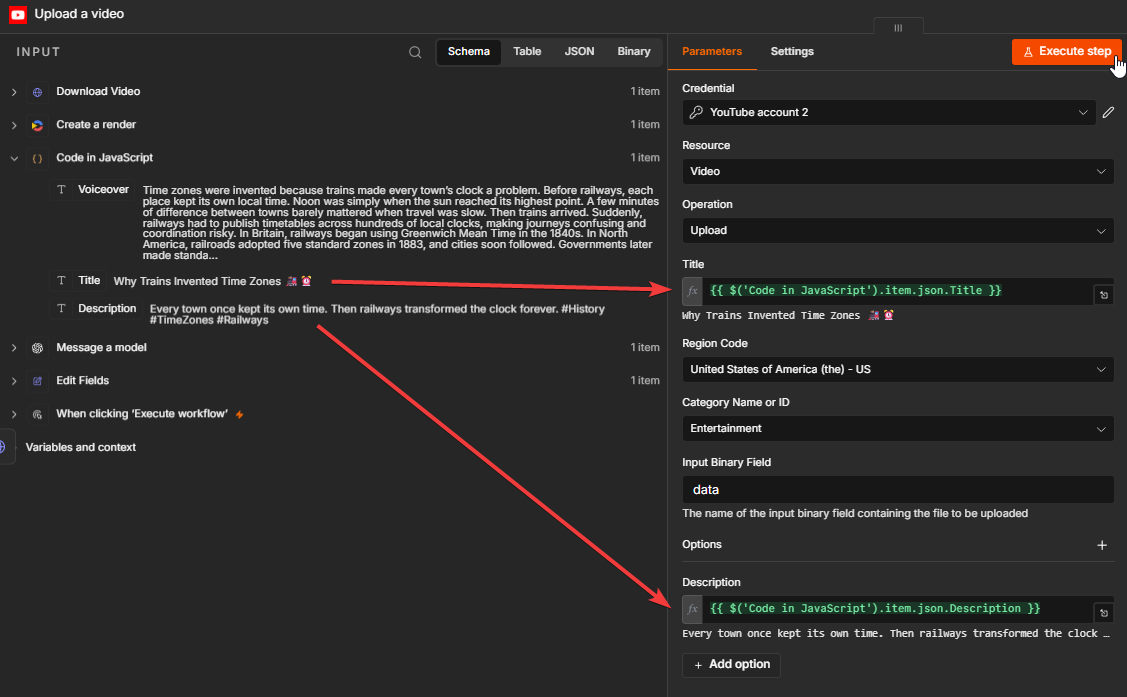Click the '1 item' count for Edit Fields

point(645,381)
